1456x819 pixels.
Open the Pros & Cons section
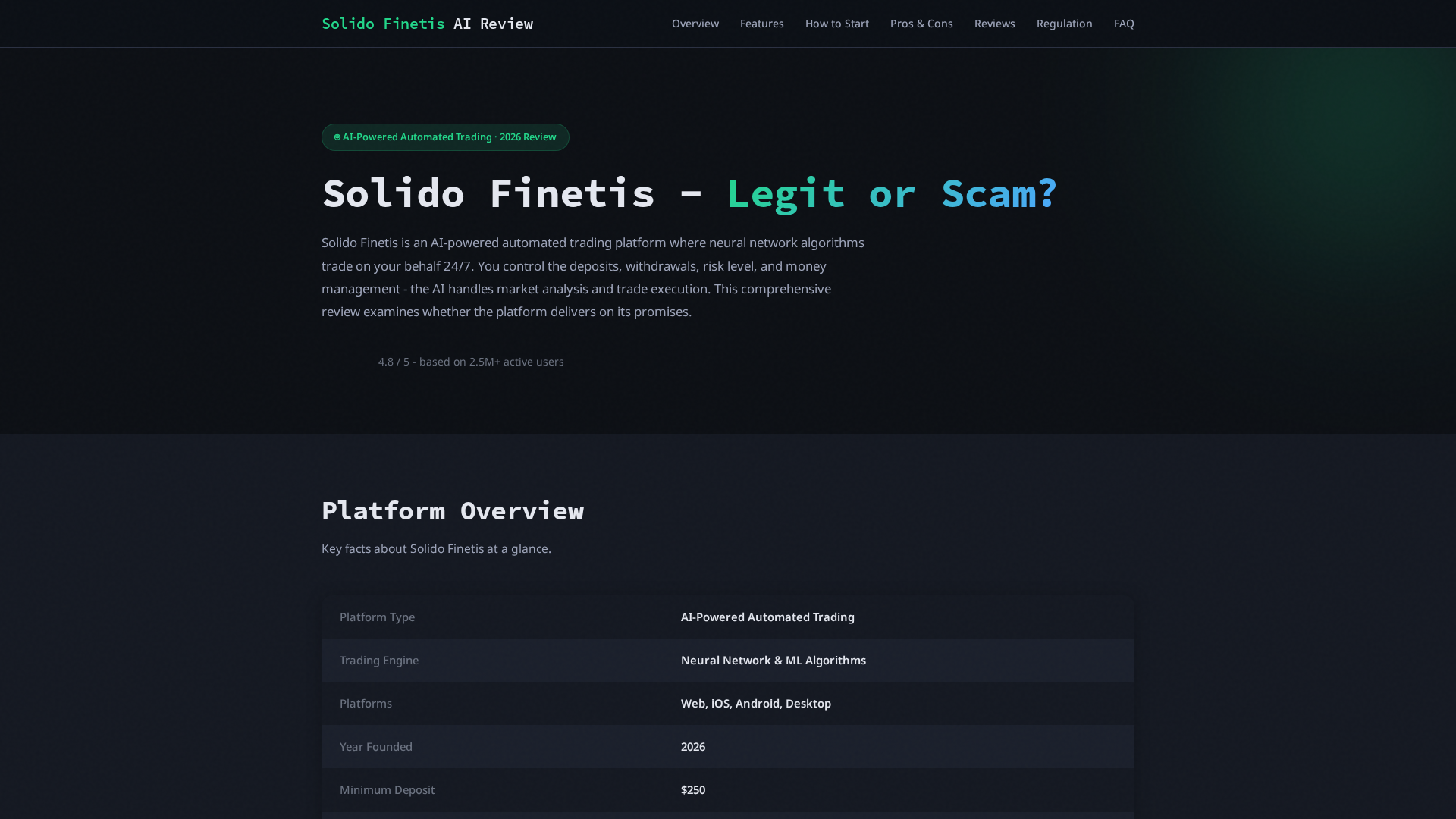921,24
